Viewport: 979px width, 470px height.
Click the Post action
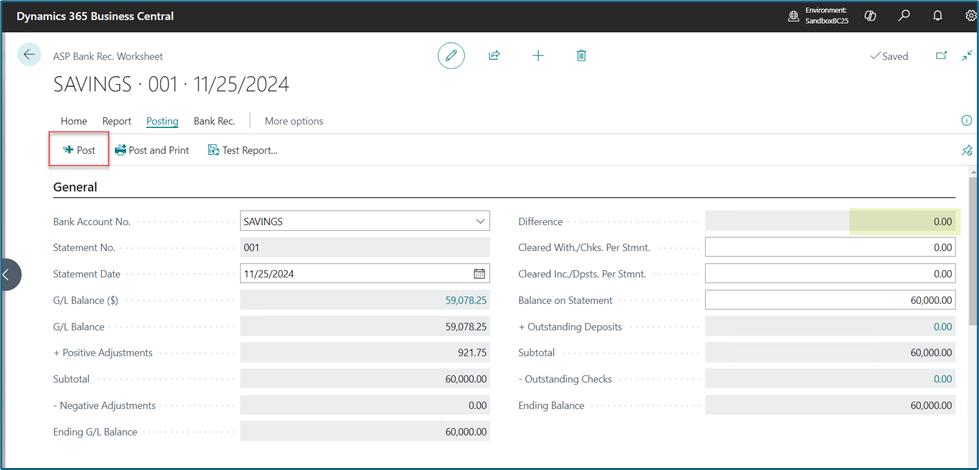[x=79, y=150]
